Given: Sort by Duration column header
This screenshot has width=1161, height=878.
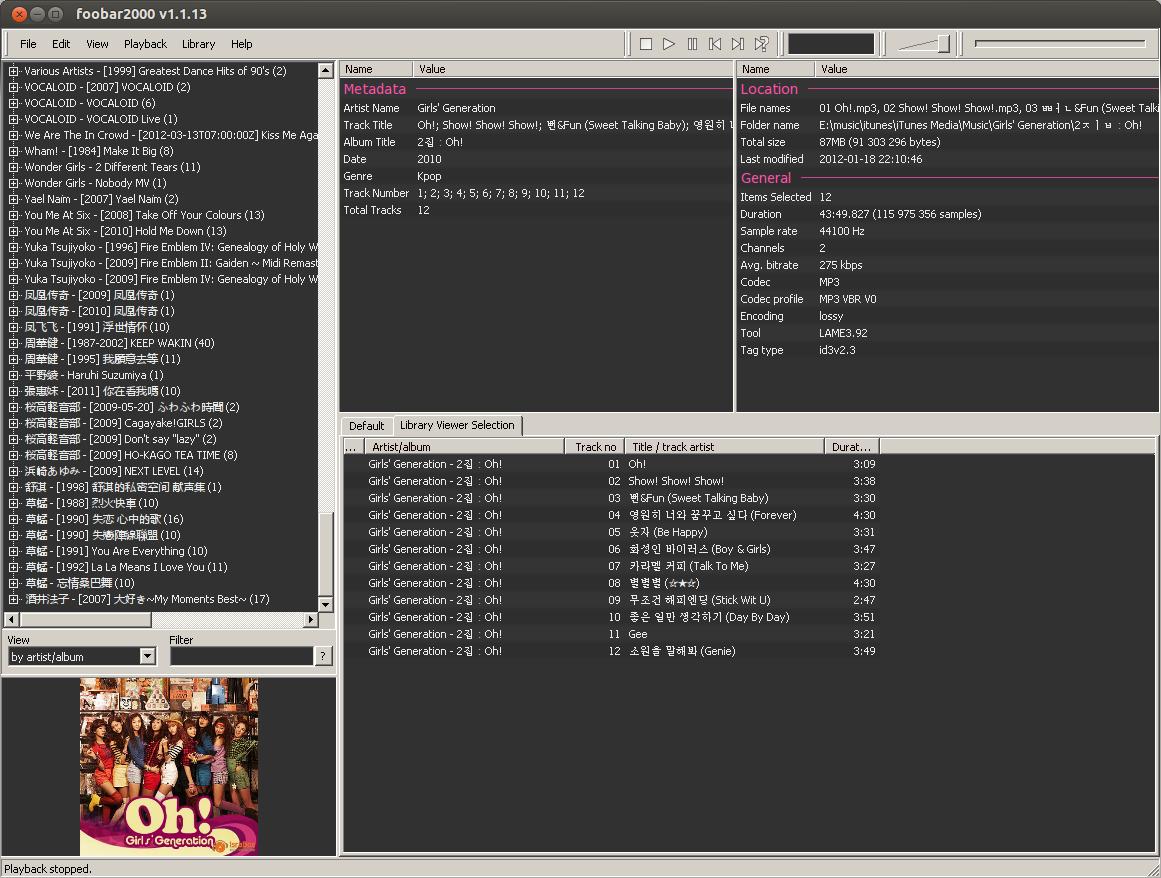Looking at the screenshot, I should [851, 447].
